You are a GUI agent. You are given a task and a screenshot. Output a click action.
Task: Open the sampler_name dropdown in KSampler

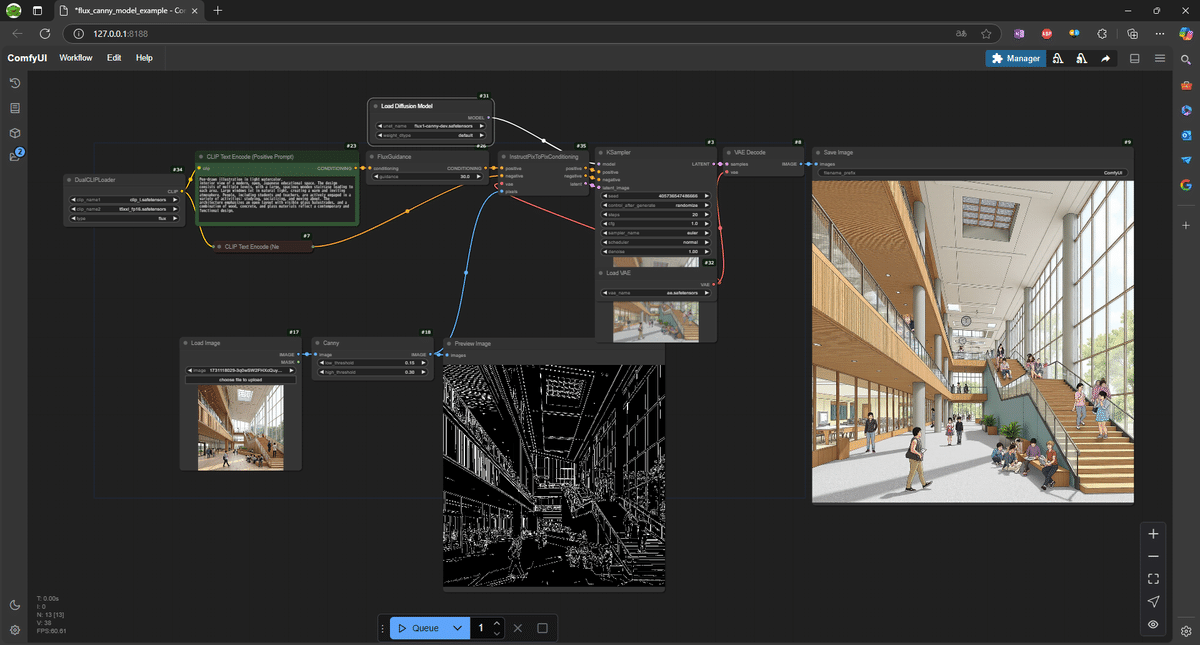point(655,233)
